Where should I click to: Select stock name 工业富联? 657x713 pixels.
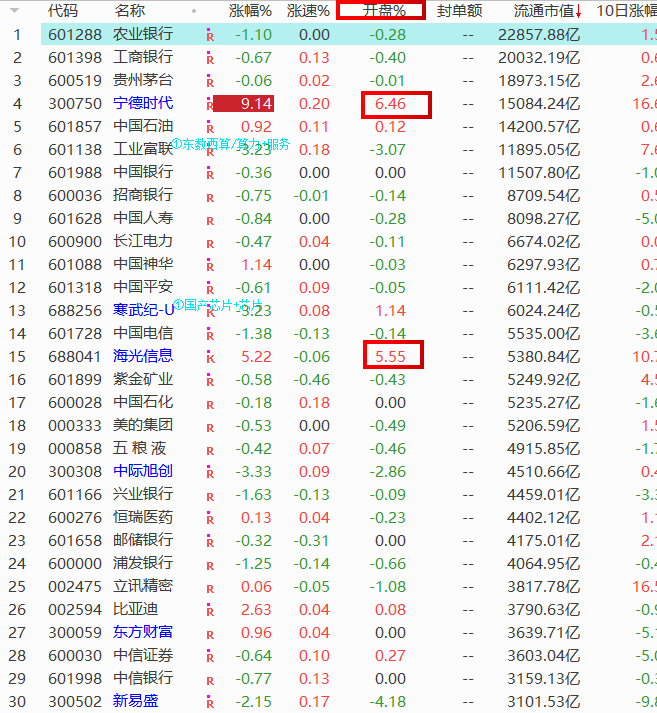point(143,149)
